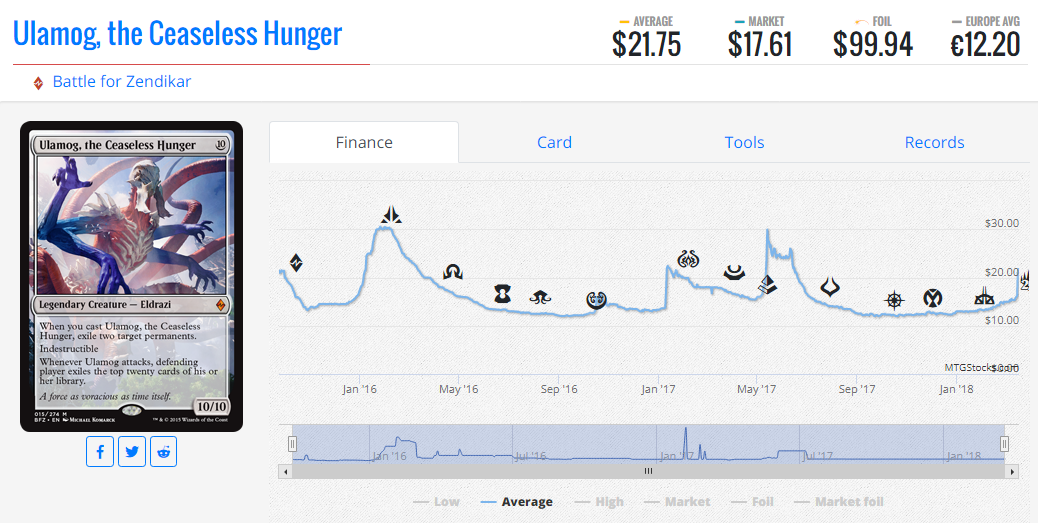
Task: Toggle the Low price series in legend
Action: [x=436, y=502]
